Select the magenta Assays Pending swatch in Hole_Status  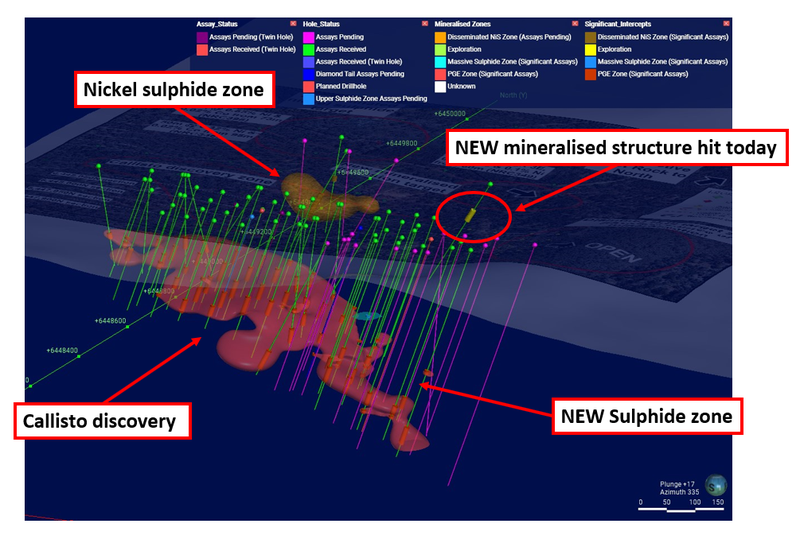pyautogui.click(x=308, y=37)
